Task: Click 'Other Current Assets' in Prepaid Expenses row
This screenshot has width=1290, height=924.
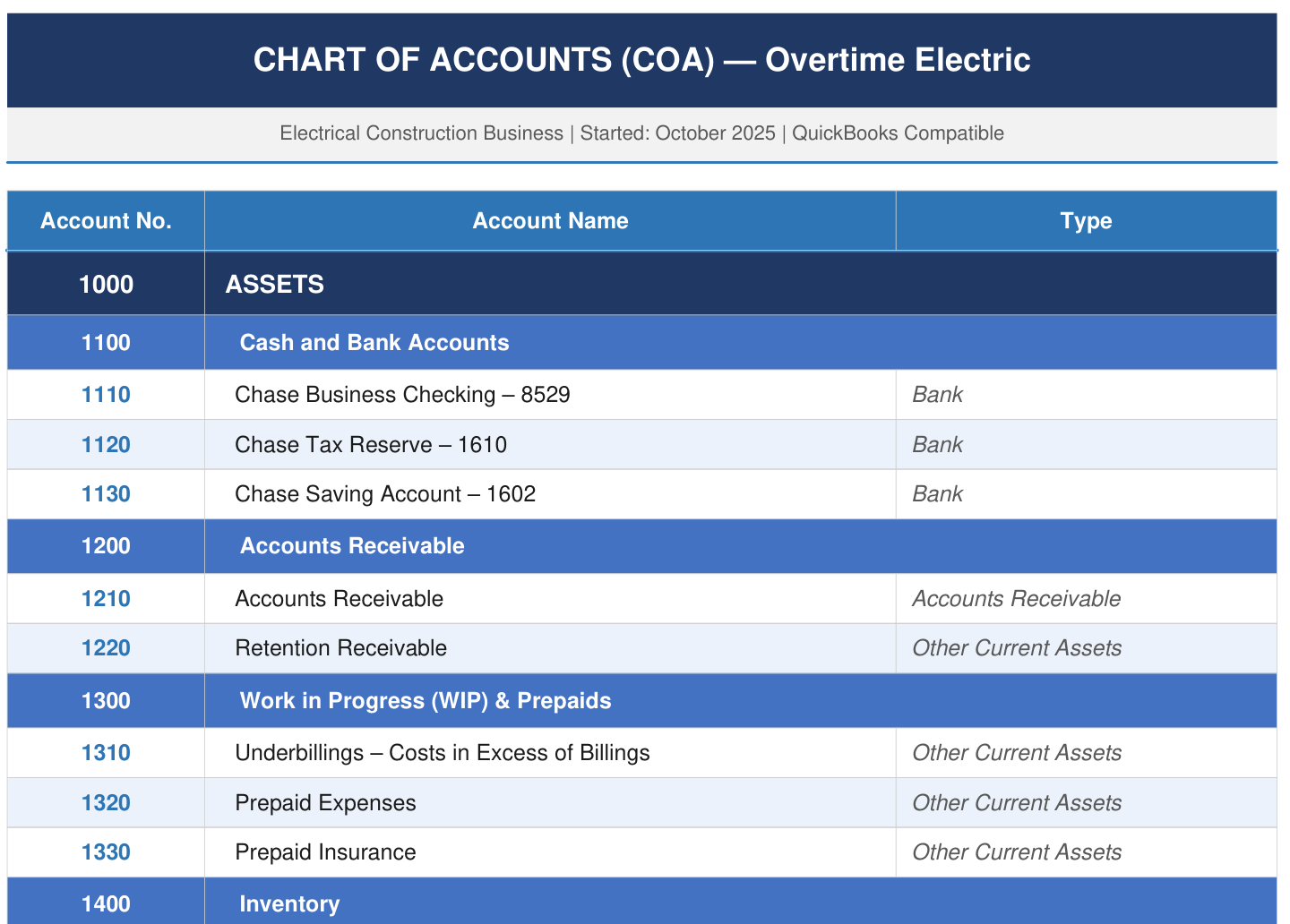Action: 1017,803
